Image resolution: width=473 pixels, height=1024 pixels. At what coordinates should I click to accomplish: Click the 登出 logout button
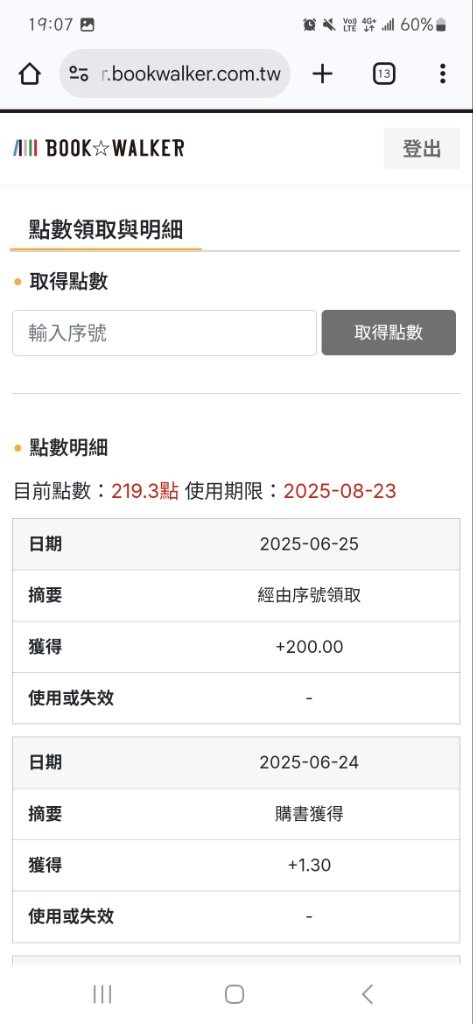pyautogui.click(x=421, y=149)
